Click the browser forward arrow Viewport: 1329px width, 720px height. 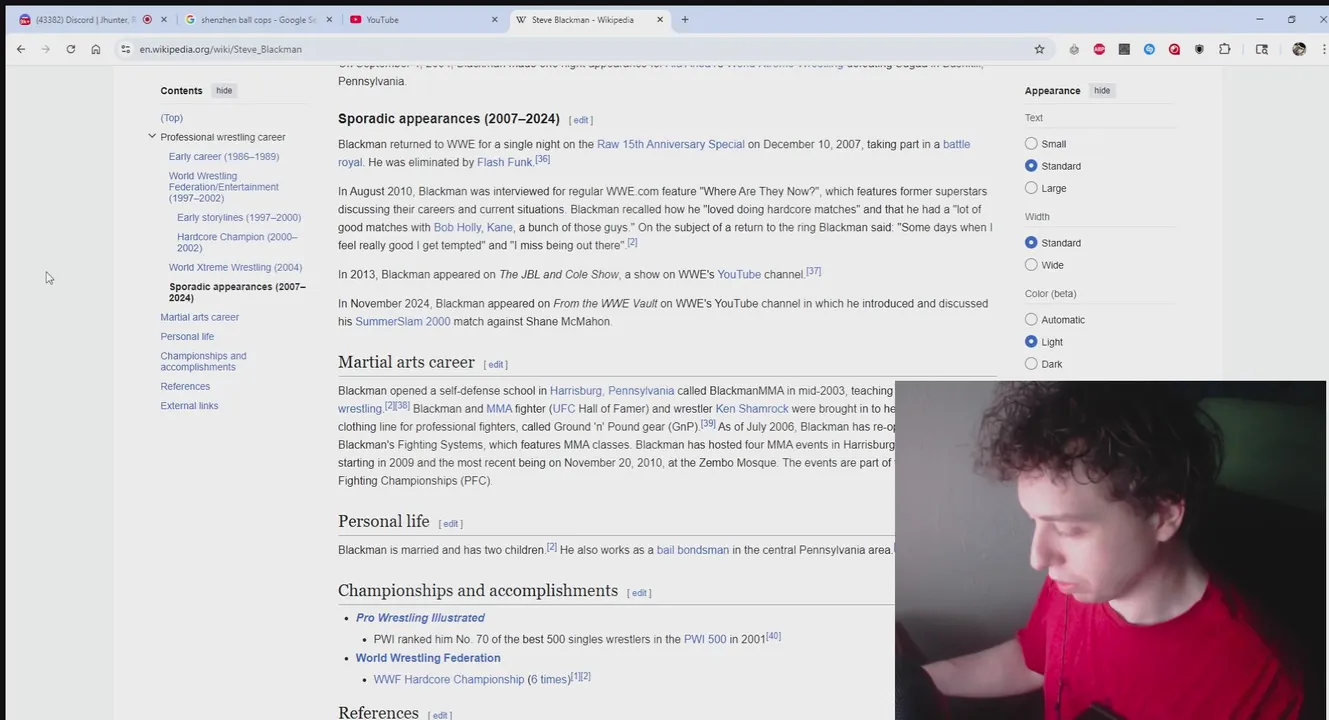click(x=45, y=49)
